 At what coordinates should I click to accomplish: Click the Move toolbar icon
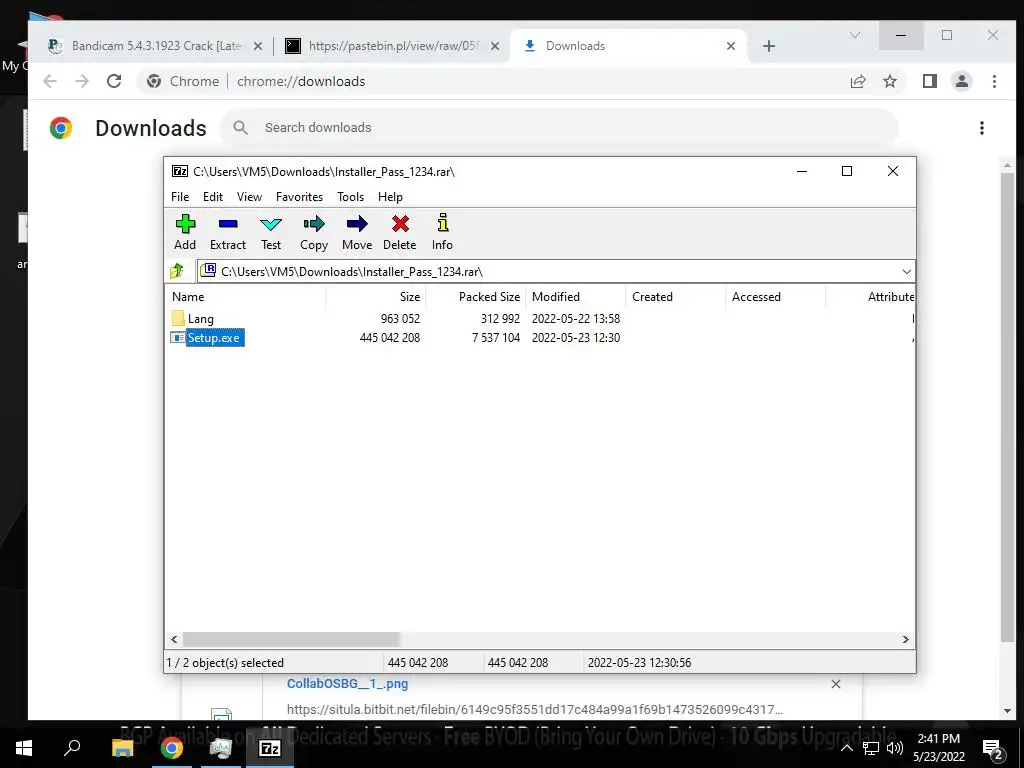[x=357, y=232]
